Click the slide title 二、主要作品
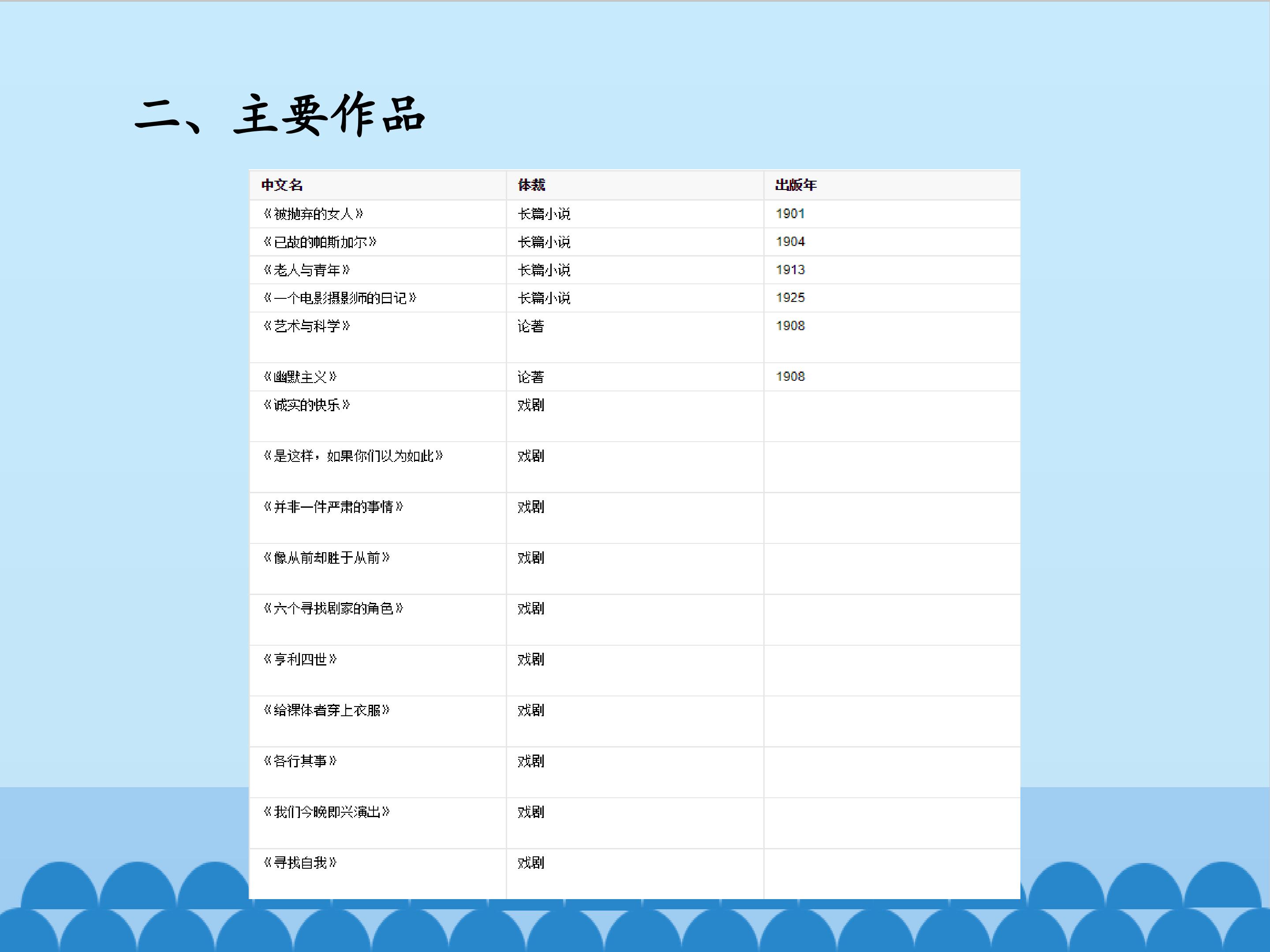The width and height of the screenshot is (1270, 952). coord(280,114)
